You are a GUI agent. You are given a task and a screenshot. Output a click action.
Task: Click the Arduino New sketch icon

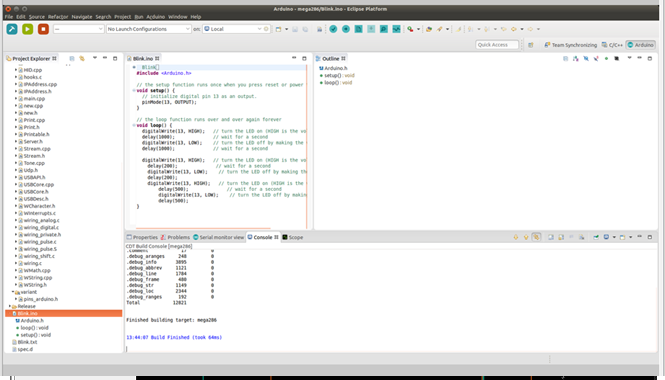(x=358, y=29)
